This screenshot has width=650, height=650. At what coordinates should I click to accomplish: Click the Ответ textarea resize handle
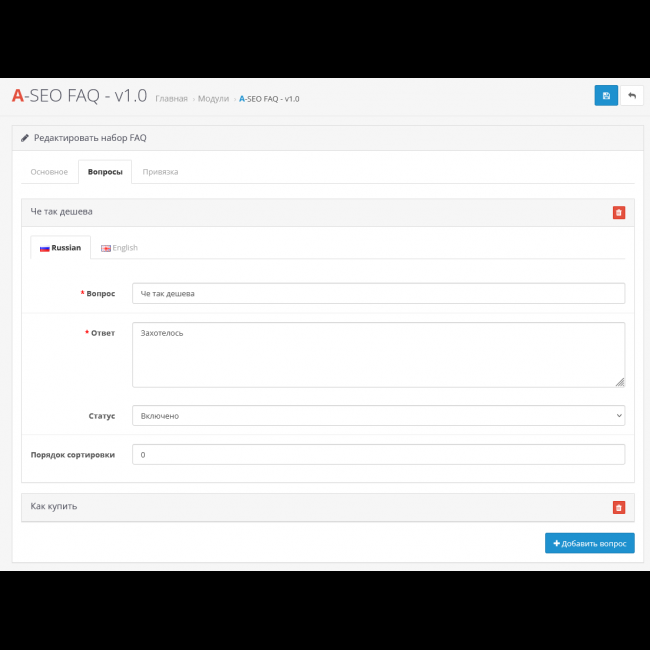point(620,382)
